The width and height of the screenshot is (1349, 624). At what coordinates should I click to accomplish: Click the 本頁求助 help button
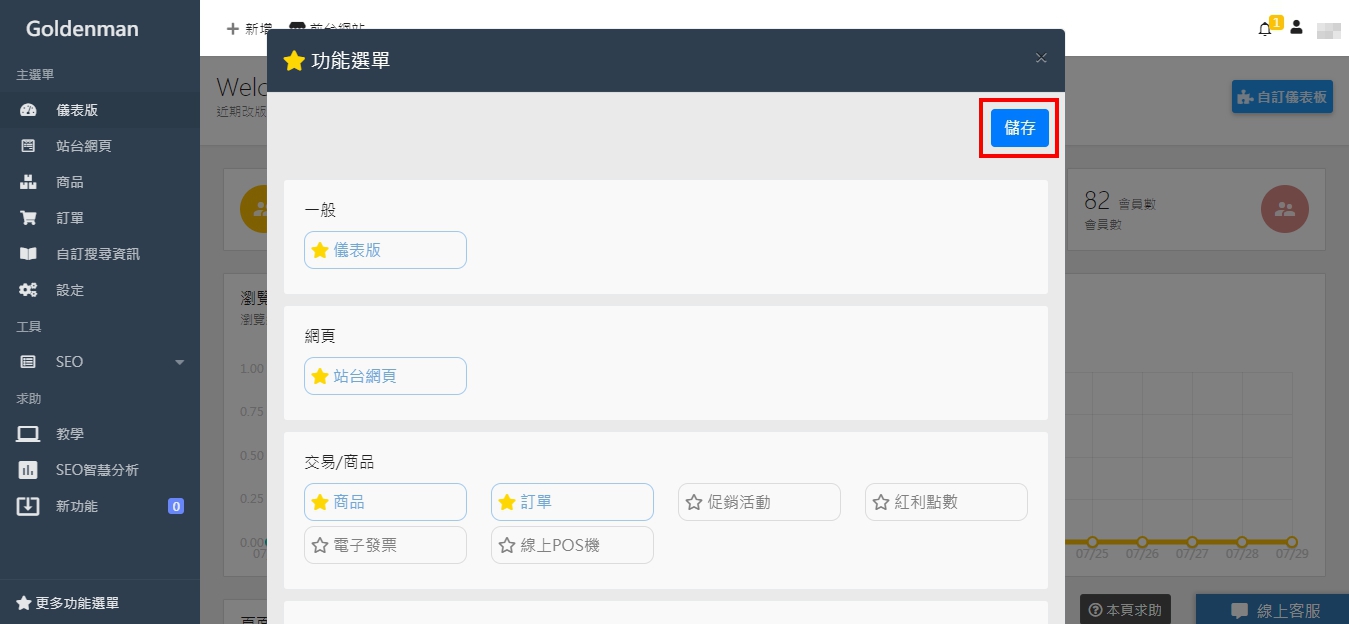[x=1125, y=610]
